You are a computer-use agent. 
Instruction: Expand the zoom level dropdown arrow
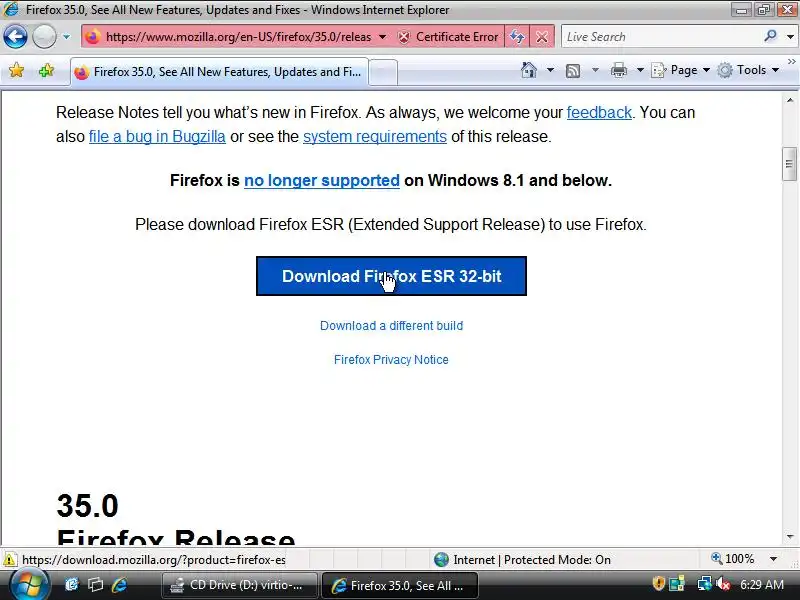773,559
